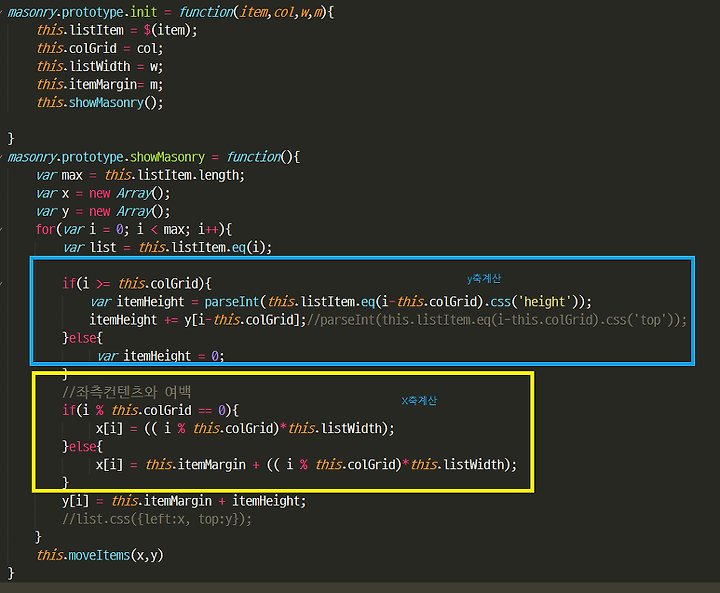Screen dimensions: 720x593
Task: Click the condition 'if(i >= this.colGrid){'
Action: click(x=137, y=283)
